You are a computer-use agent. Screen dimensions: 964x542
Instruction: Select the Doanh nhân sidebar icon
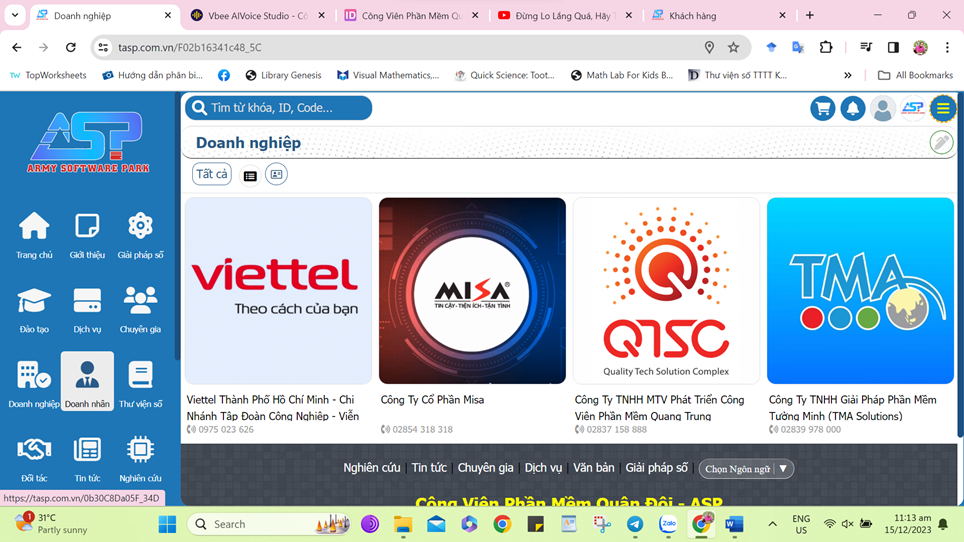pos(87,382)
